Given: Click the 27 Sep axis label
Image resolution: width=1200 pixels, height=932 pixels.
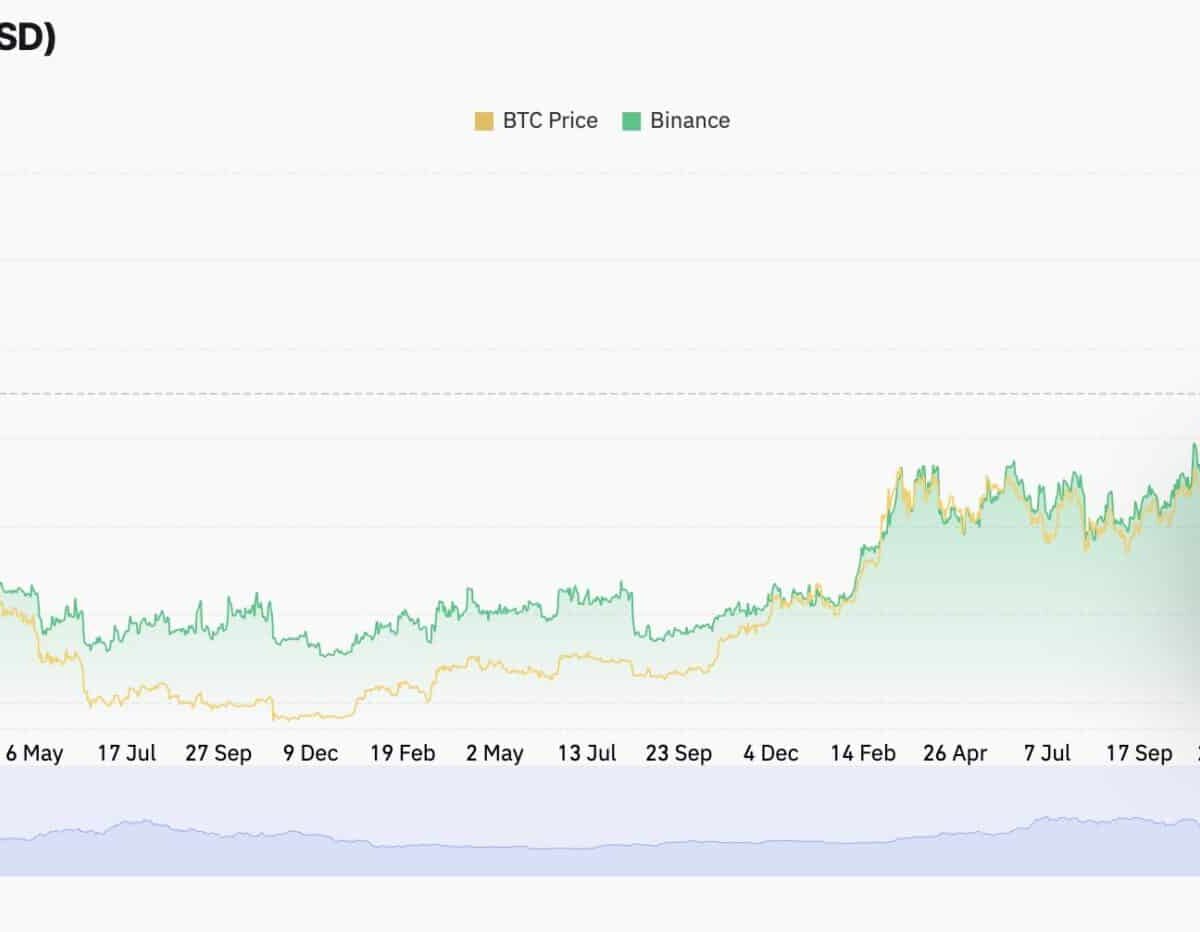Looking at the screenshot, I should 218,753.
